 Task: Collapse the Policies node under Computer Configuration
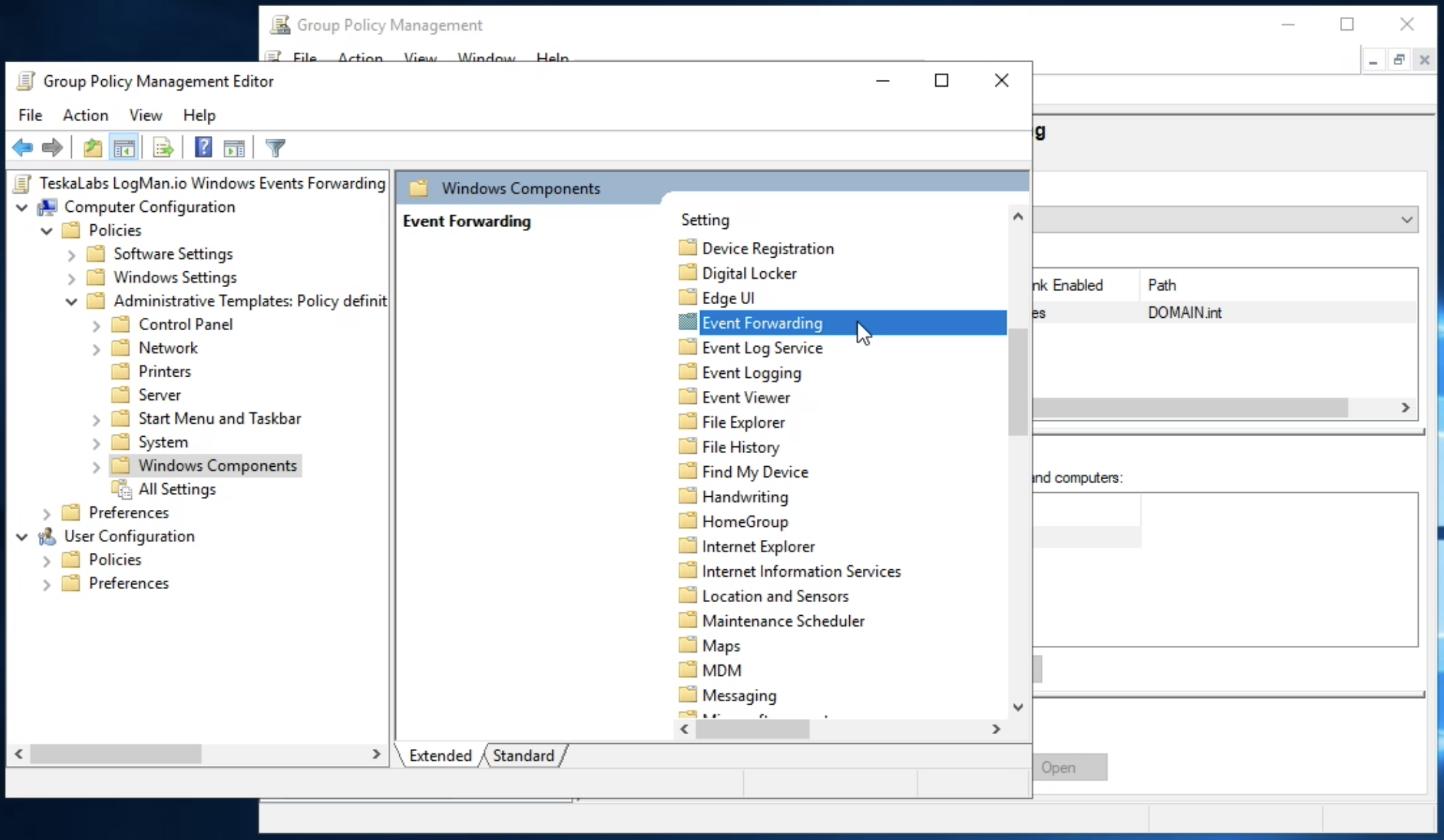tap(46, 230)
